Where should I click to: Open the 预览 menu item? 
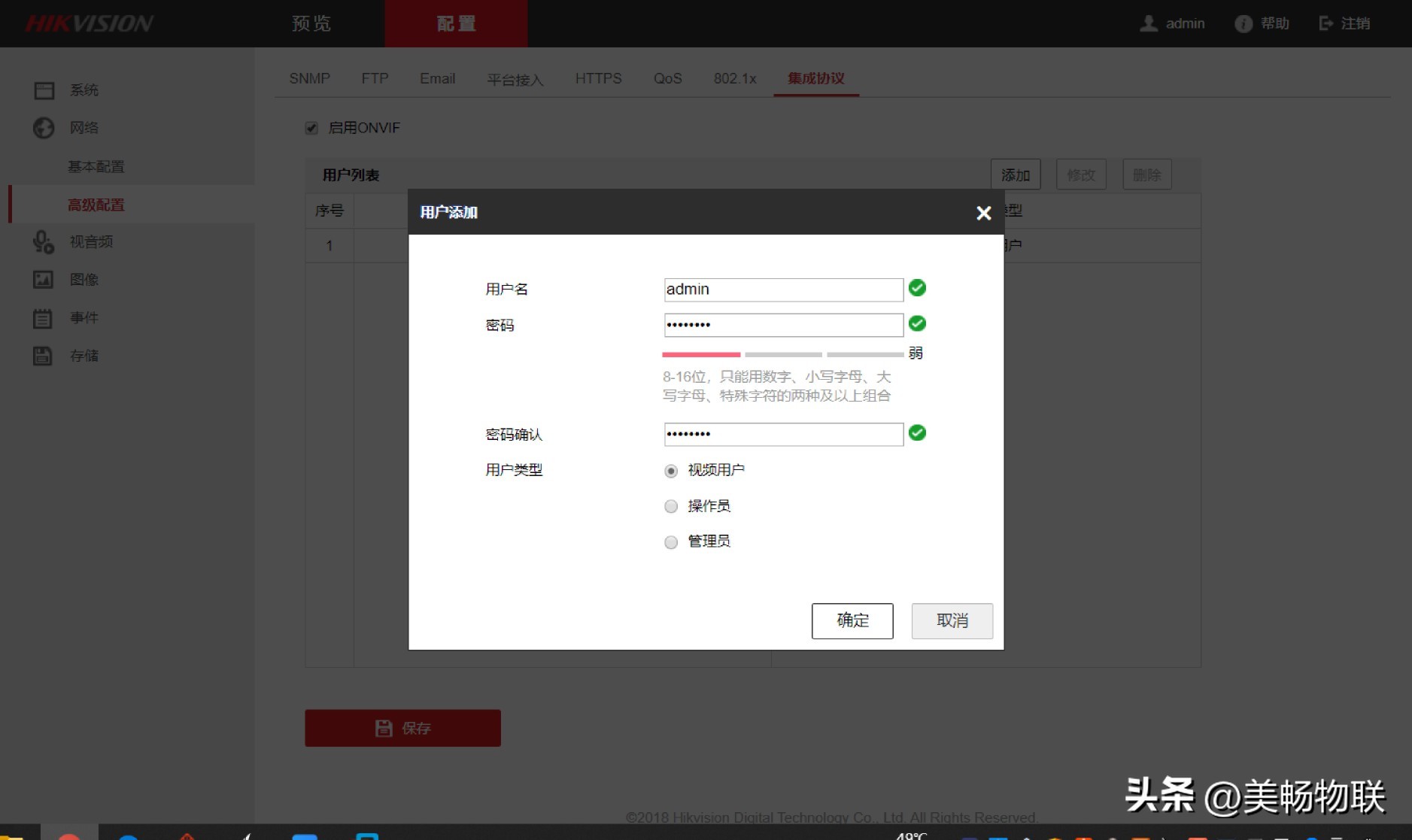tap(310, 23)
